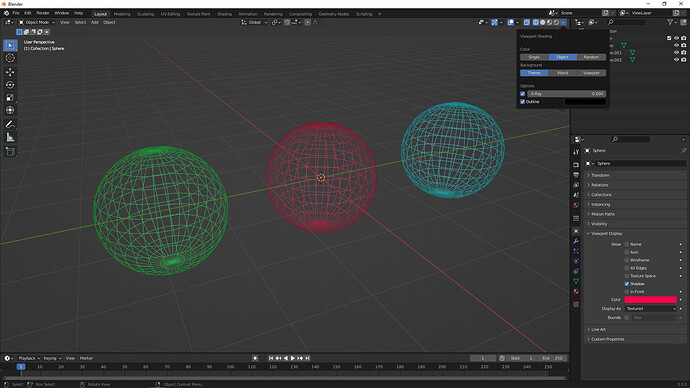
Task: Select the Measure tool
Action: [10, 138]
